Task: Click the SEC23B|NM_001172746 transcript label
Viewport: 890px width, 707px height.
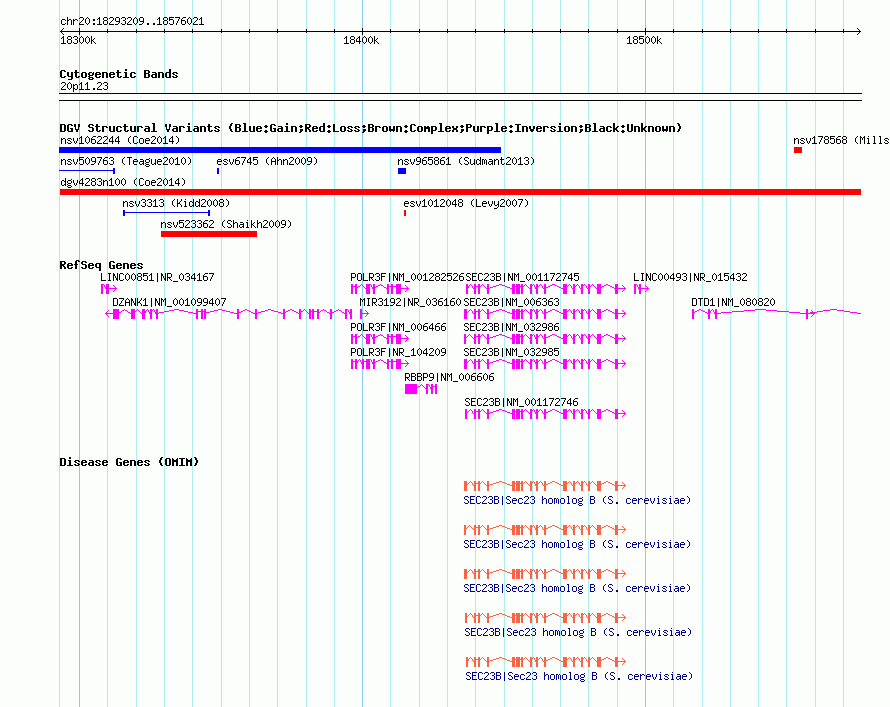Action: pyautogui.click(x=522, y=402)
